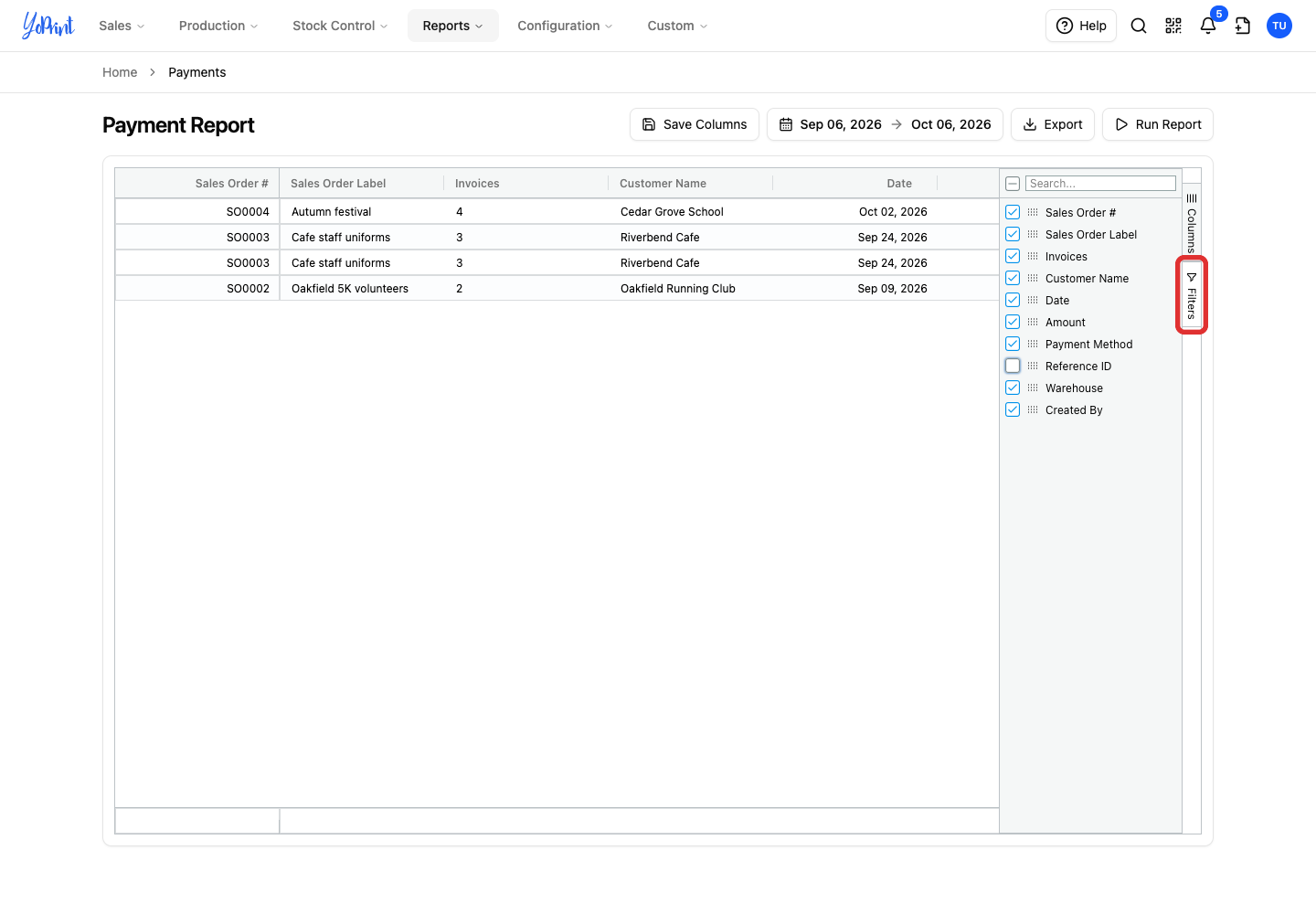
Task: Click drag handle icon beside Reference ID
Action: (1033, 366)
